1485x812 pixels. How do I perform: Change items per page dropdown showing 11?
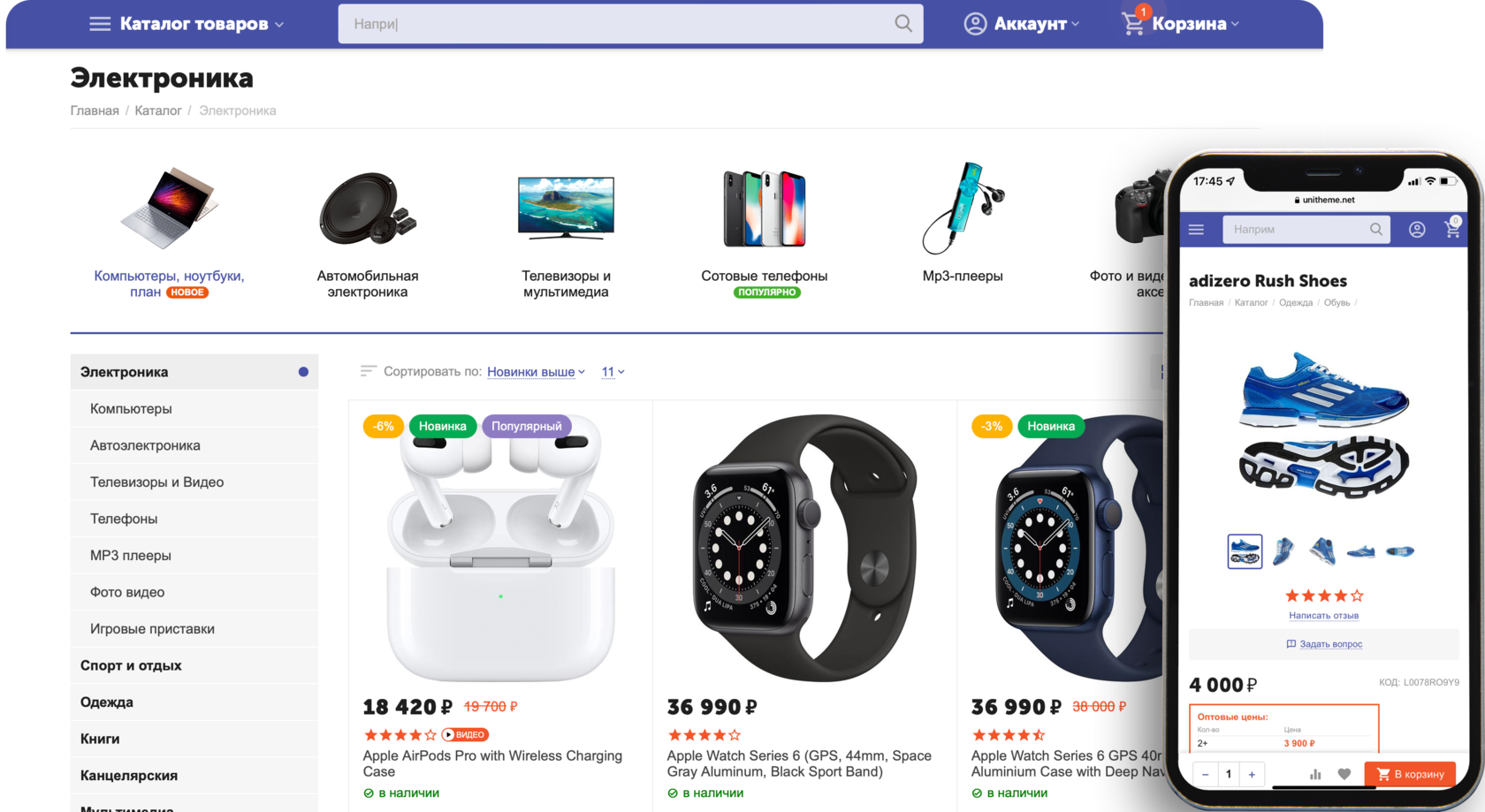point(613,372)
